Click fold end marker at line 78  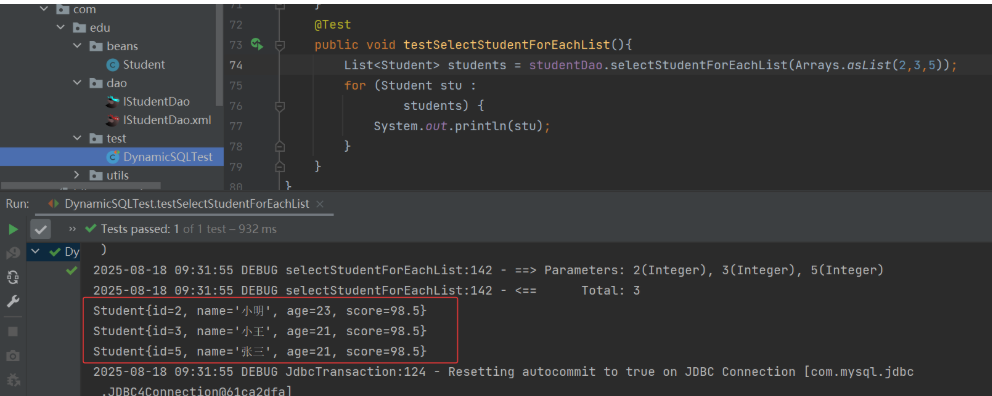(x=280, y=146)
